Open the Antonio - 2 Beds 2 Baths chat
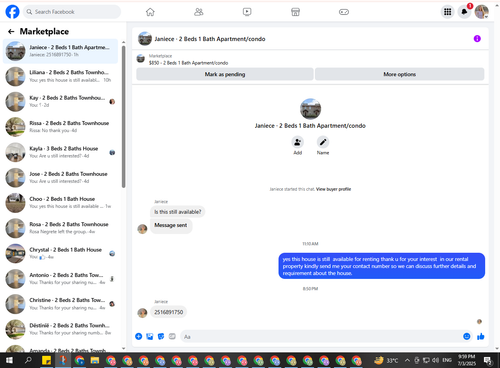Viewport: 500px width, 368px height. [x=60, y=279]
